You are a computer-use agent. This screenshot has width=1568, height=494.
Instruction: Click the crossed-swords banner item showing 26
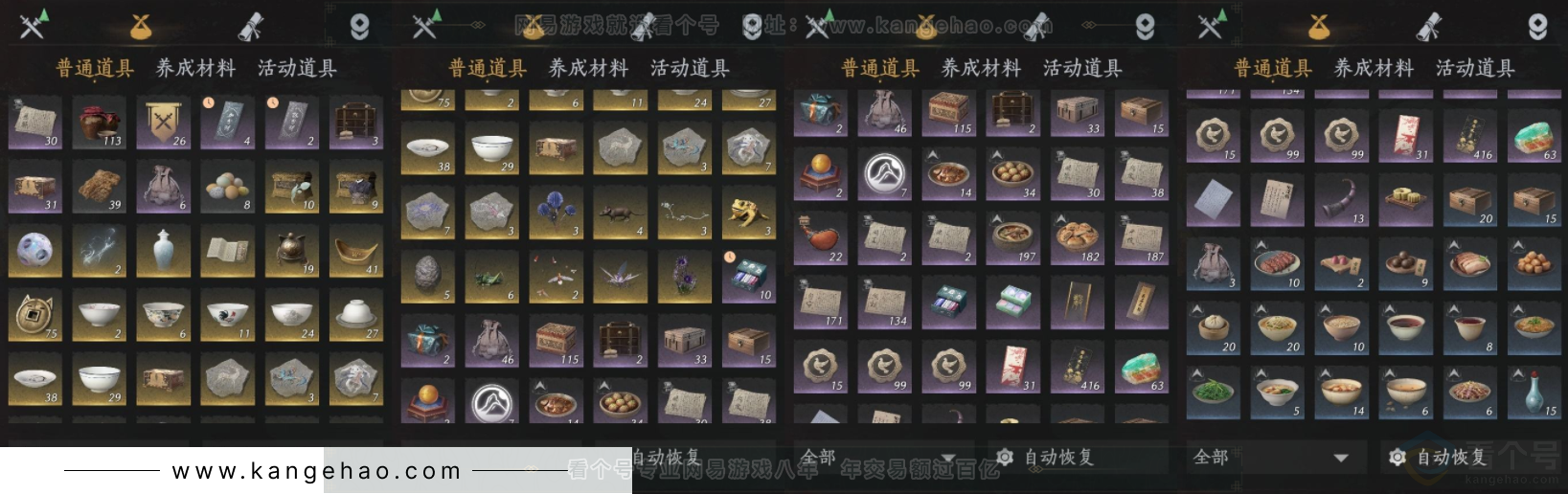pyautogui.click(x=164, y=123)
